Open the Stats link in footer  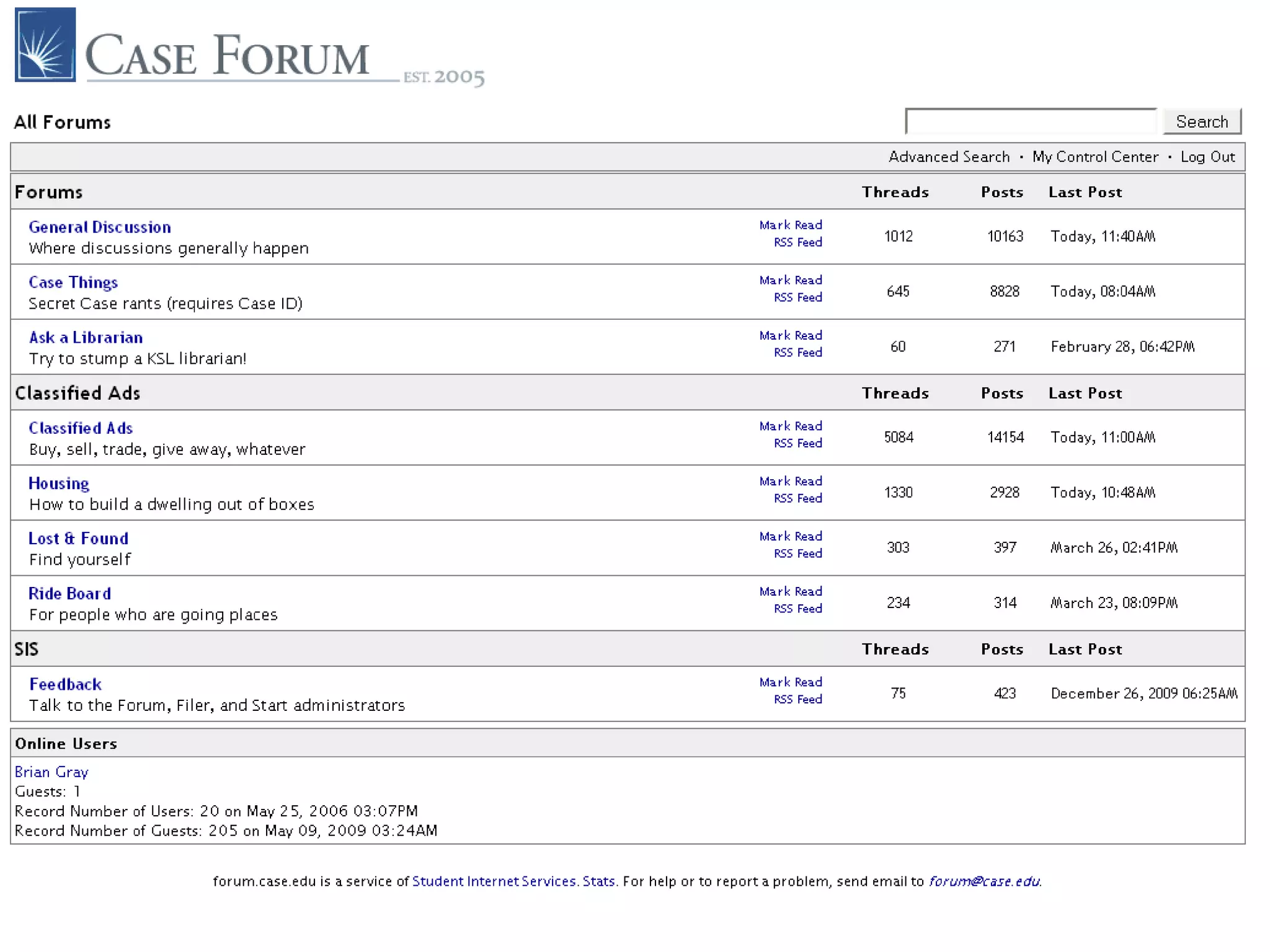point(598,881)
